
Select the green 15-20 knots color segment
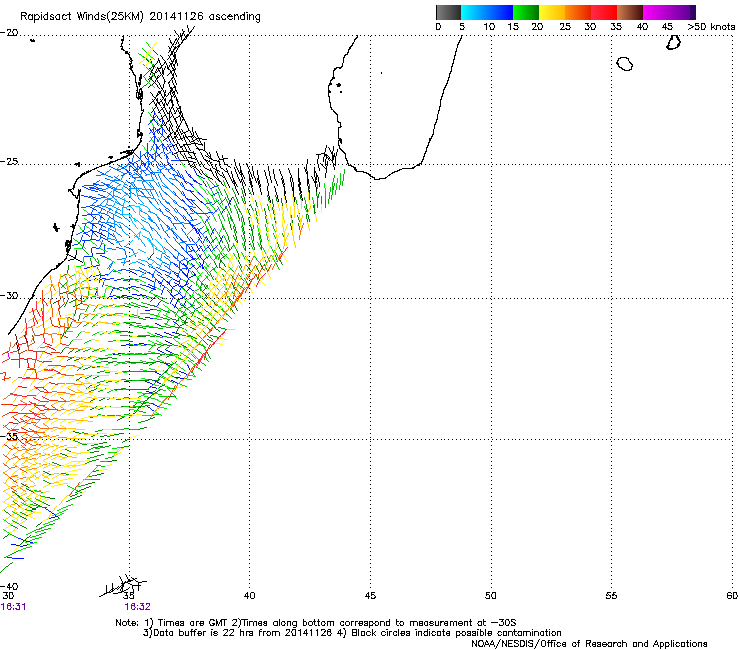(526, 12)
